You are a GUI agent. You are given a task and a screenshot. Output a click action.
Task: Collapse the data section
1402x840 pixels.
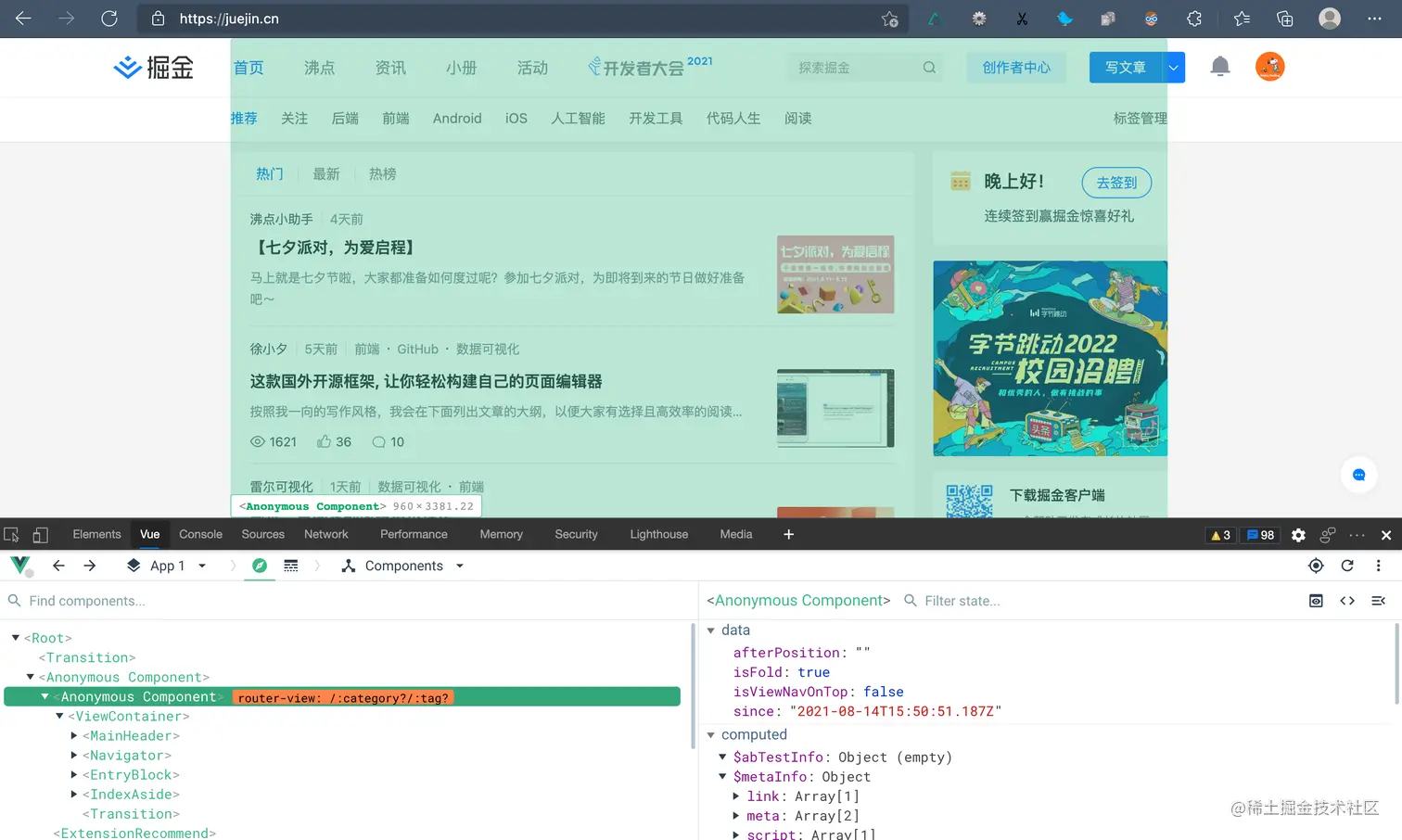[x=711, y=630]
